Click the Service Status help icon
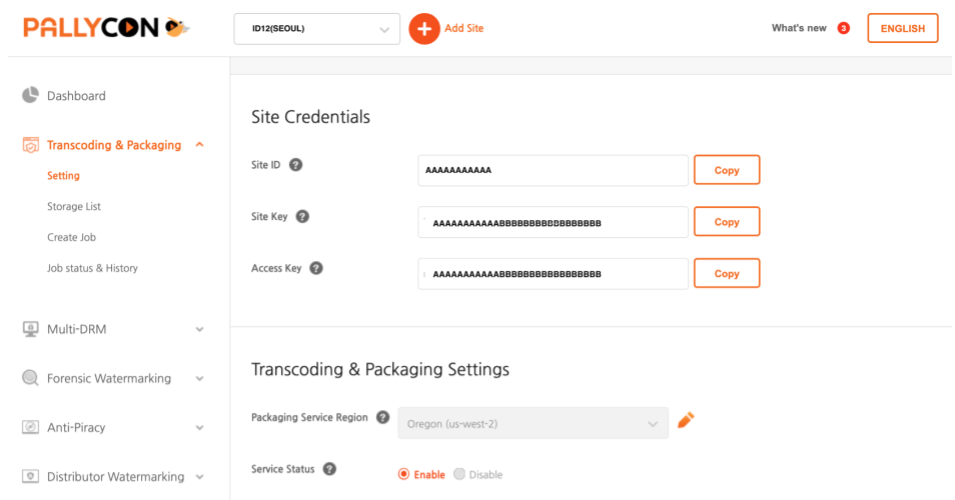The height and width of the screenshot is (500, 955). click(x=330, y=469)
